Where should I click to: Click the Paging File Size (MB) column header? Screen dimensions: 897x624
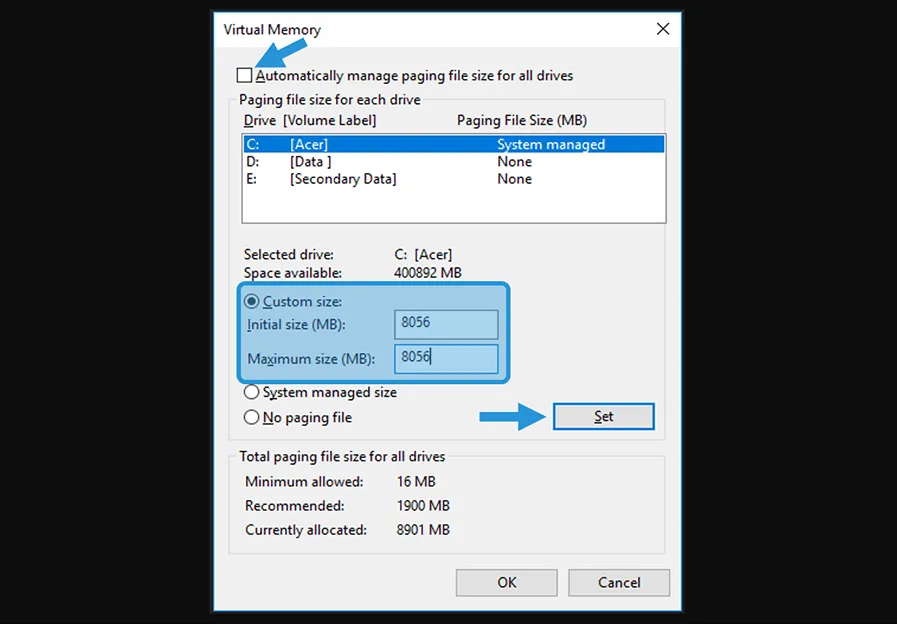522,121
